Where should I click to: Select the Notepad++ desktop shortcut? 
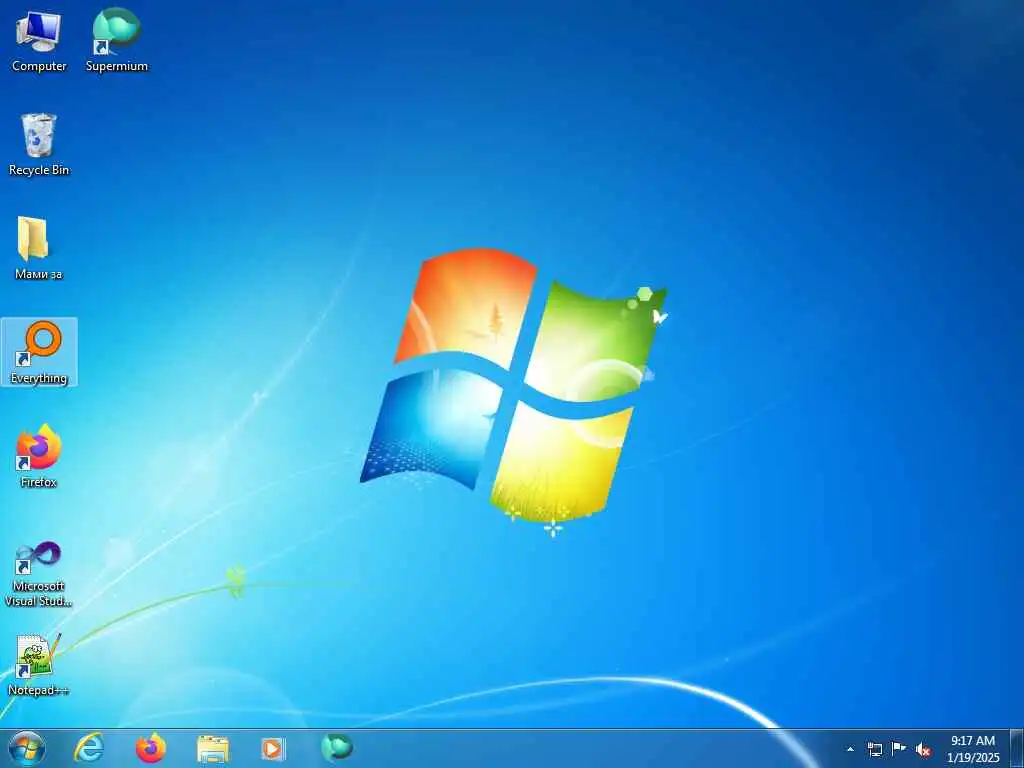39,664
